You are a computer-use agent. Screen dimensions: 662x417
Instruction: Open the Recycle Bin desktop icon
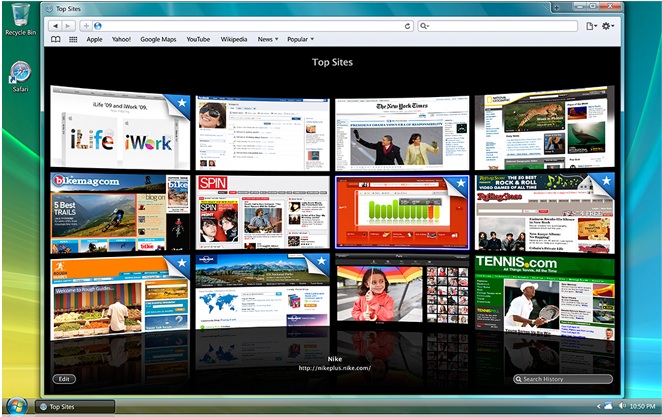(x=20, y=19)
